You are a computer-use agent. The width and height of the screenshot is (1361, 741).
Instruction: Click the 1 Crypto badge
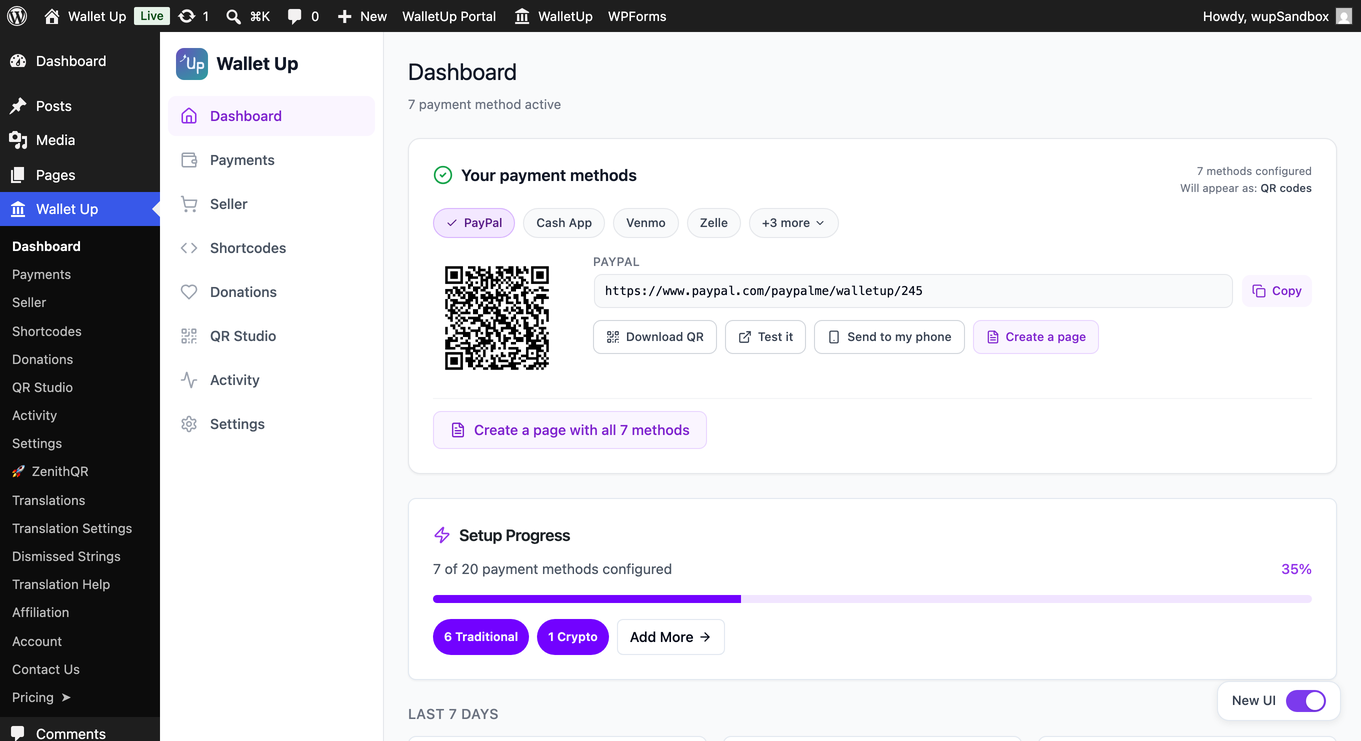[x=573, y=637]
